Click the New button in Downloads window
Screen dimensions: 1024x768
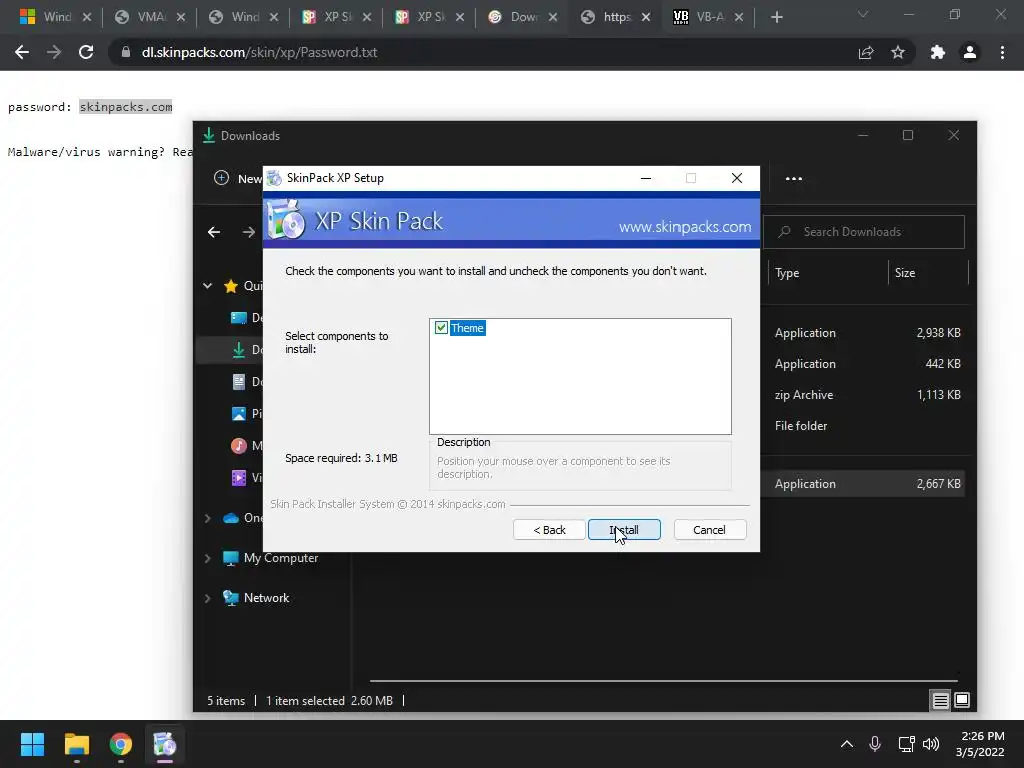(x=238, y=178)
